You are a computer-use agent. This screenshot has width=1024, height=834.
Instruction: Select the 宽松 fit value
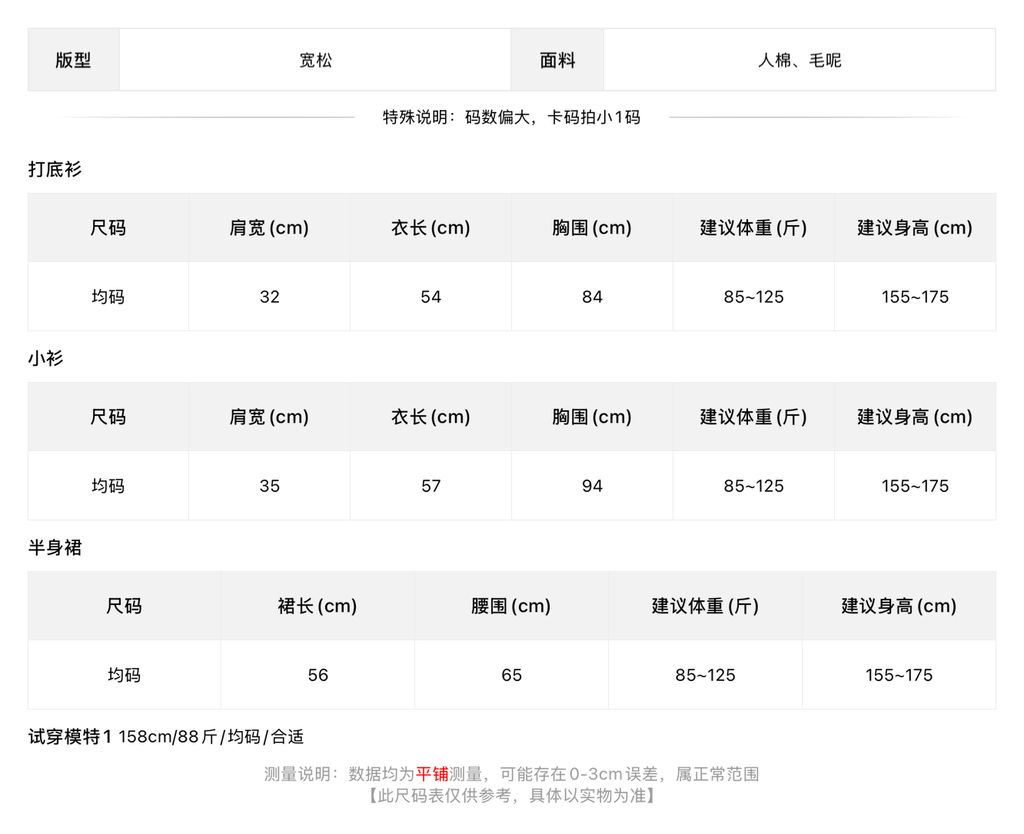[315, 60]
